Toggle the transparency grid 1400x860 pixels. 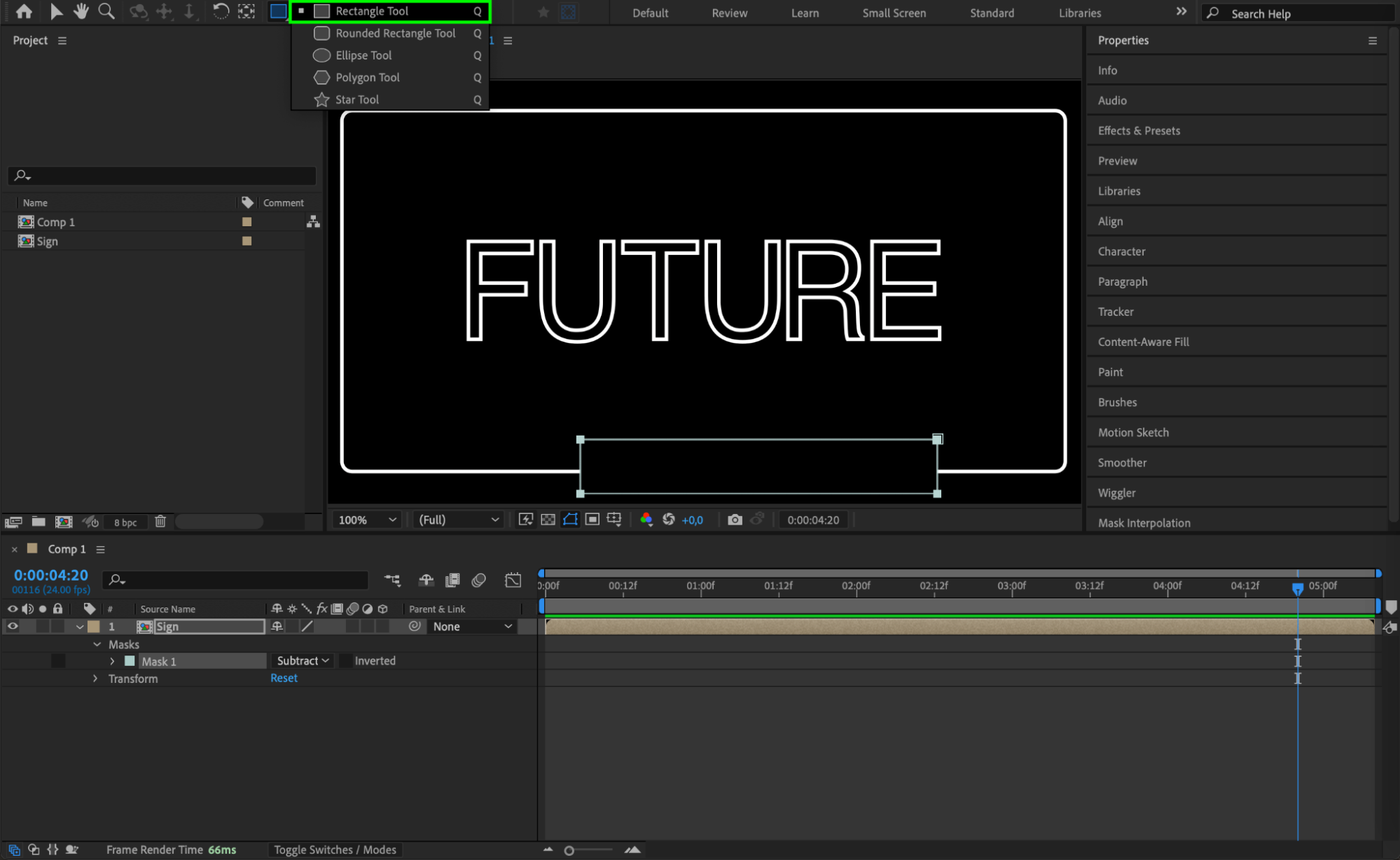tap(548, 519)
